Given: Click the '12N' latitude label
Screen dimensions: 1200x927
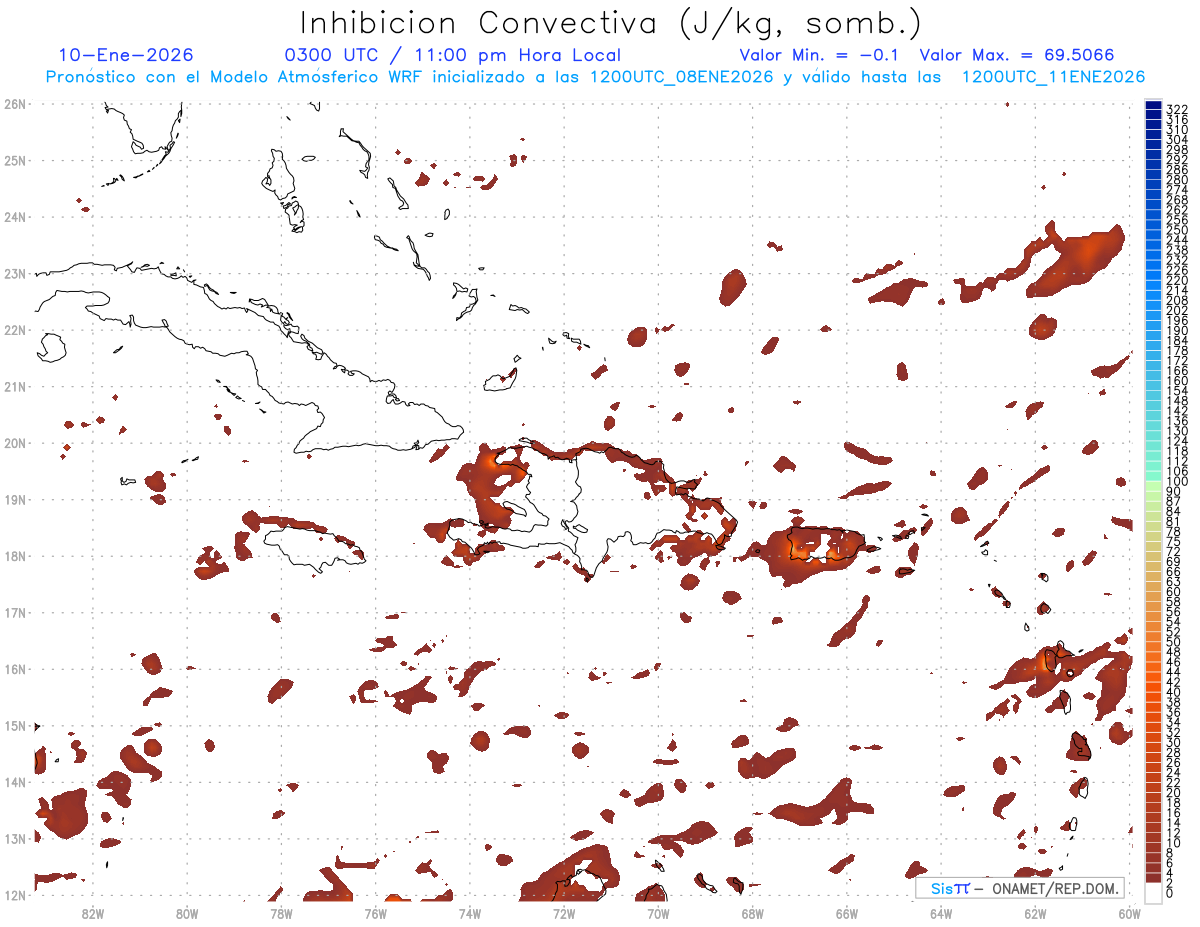Looking at the screenshot, I should pyautogui.click(x=14, y=895).
